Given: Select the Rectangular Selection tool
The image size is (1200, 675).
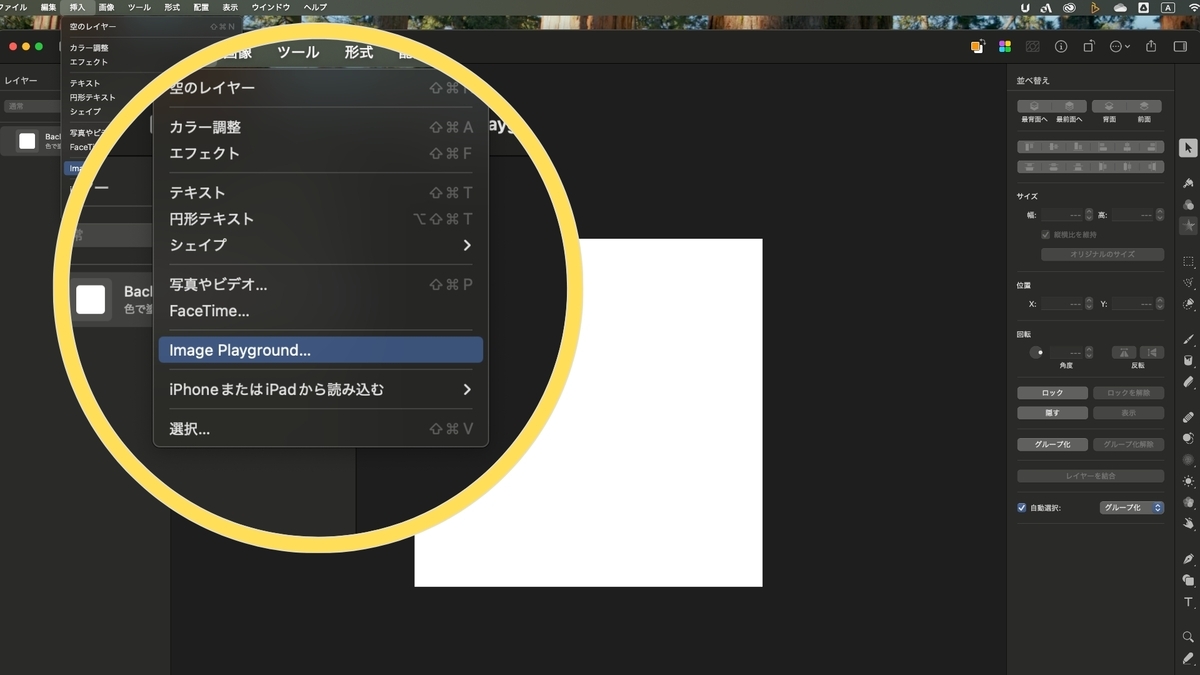Looking at the screenshot, I should (x=1188, y=261).
